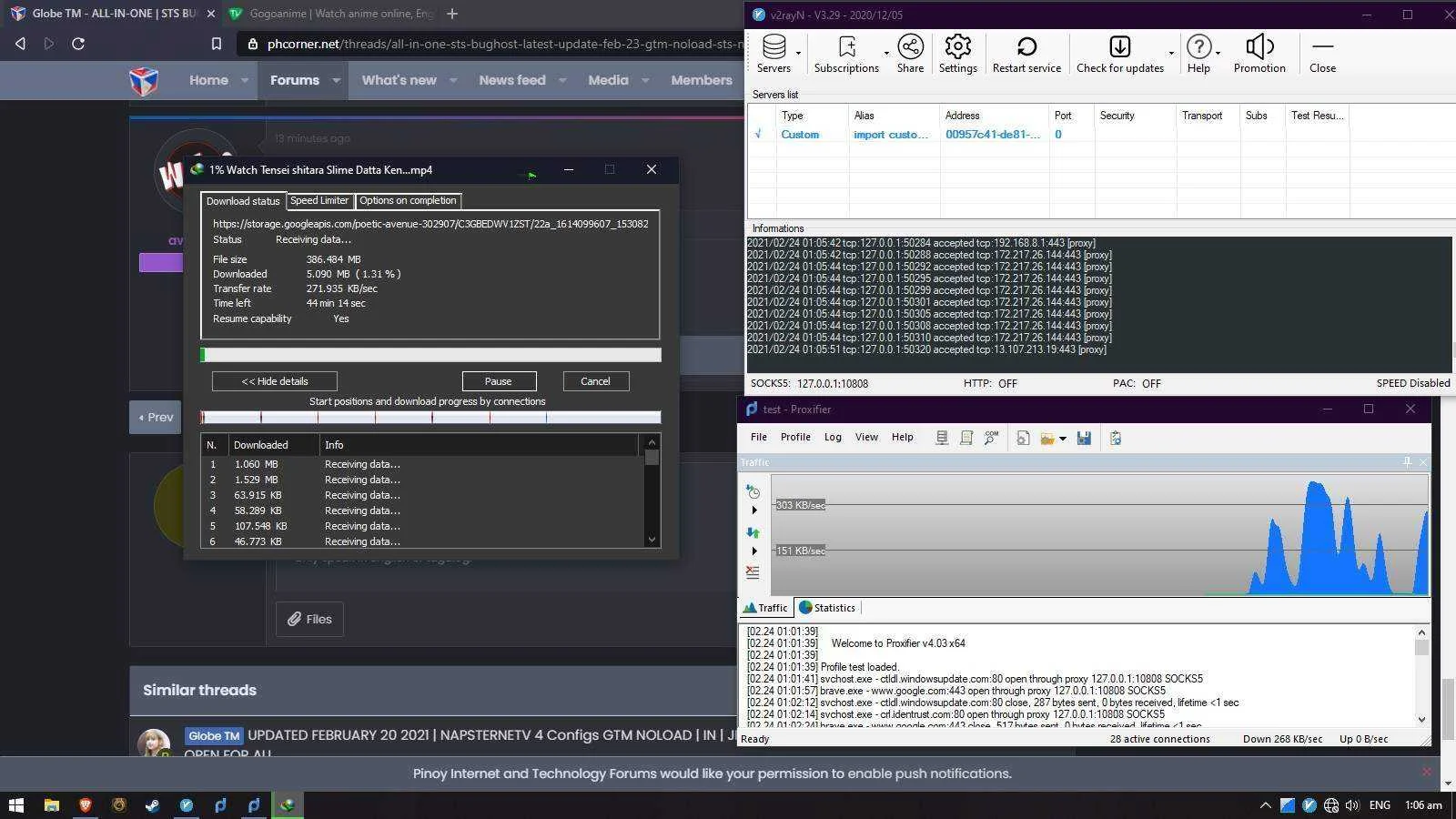The height and width of the screenshot is (819, 1456).
Task: Click the connections progress segments bar
Action: (431, 418)
